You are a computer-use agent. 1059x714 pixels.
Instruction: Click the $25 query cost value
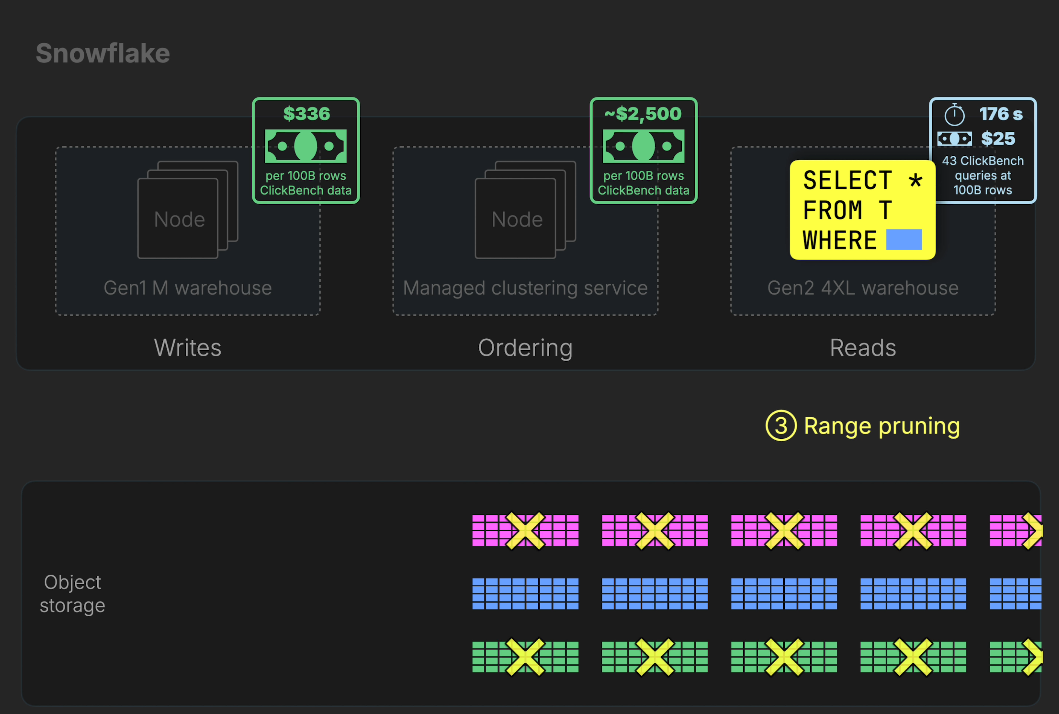(998, 139)
